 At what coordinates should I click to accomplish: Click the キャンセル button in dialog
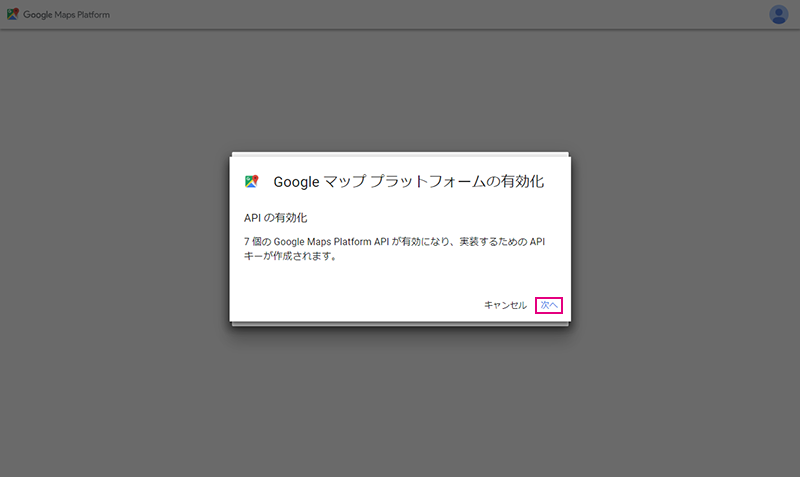(505, 305)
